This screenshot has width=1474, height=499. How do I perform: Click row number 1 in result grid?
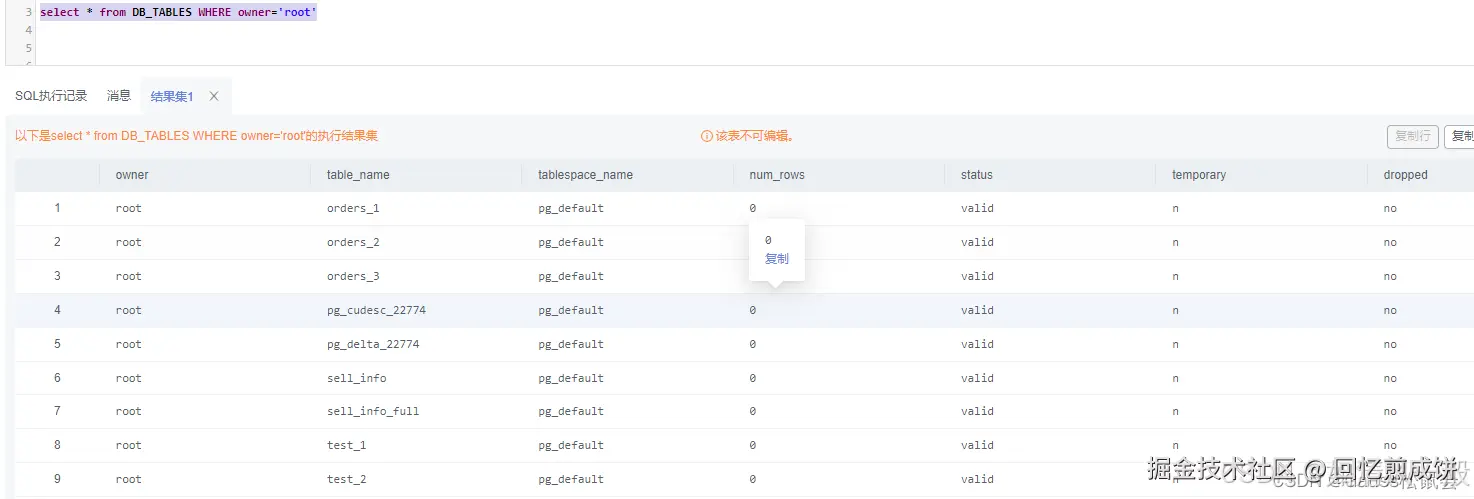(x=58, y=209)
